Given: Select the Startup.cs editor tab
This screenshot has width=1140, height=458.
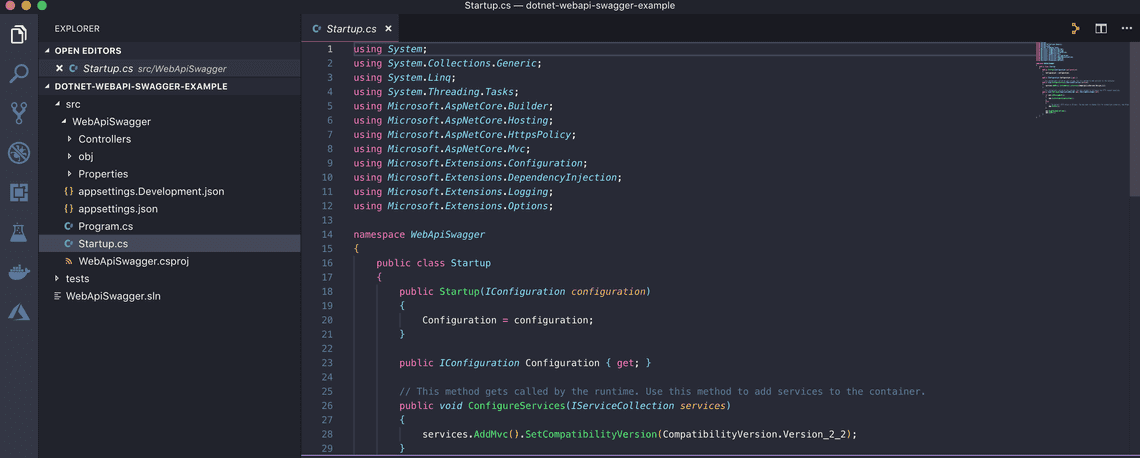Looking at the screenshot, I should [x=351, y=29].
